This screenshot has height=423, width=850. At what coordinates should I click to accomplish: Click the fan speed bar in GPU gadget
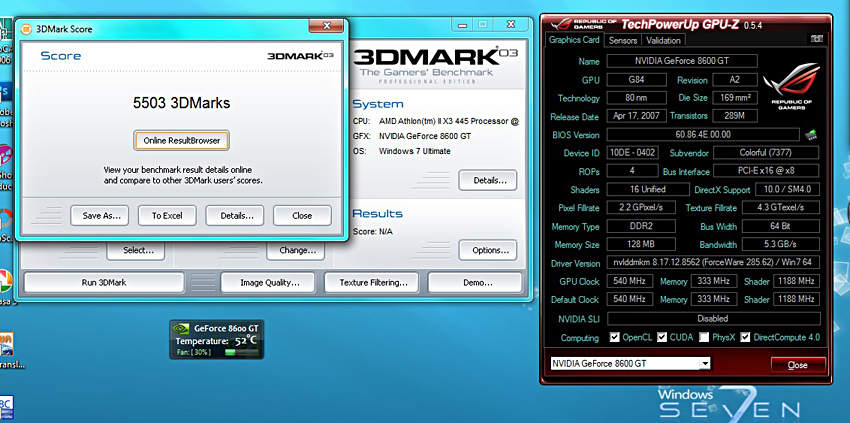pos(241,352)
